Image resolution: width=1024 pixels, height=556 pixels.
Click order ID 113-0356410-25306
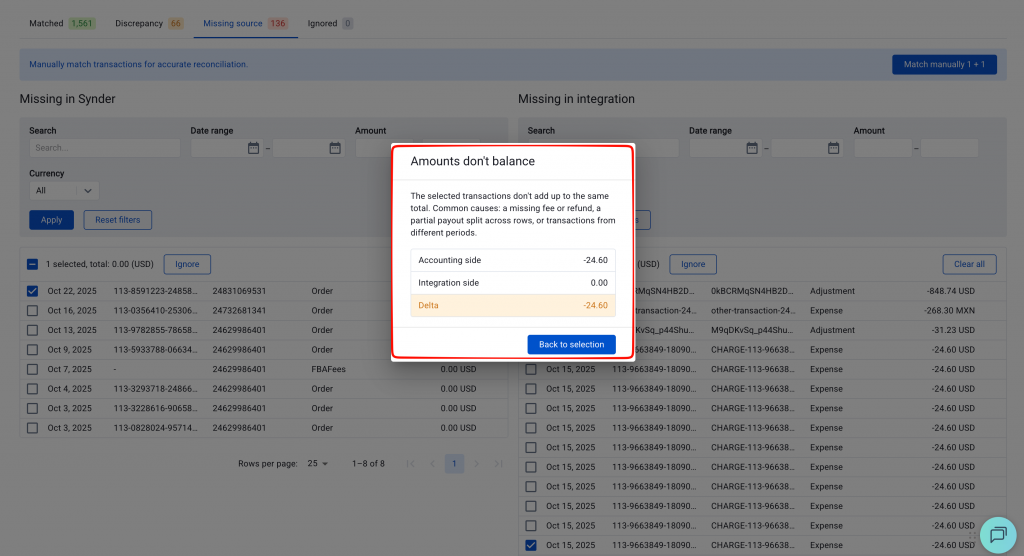point(155,310)
